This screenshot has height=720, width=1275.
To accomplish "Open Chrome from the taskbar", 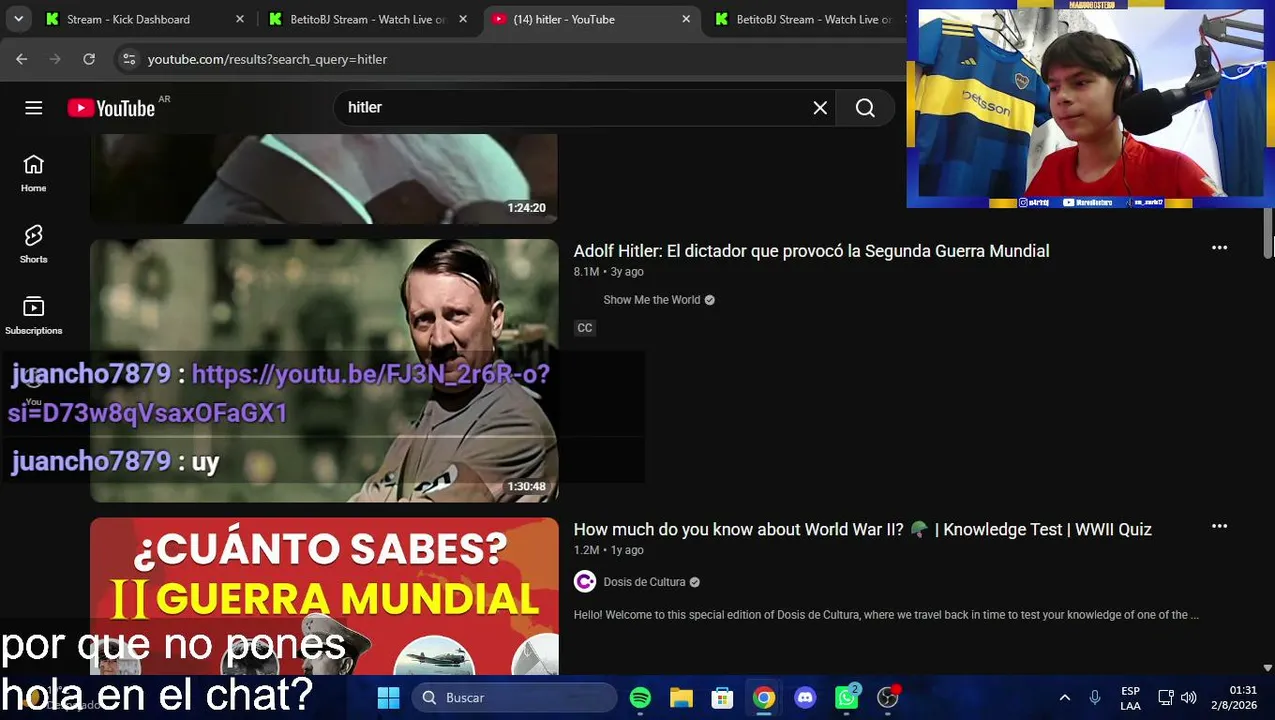I will [764, 698].
